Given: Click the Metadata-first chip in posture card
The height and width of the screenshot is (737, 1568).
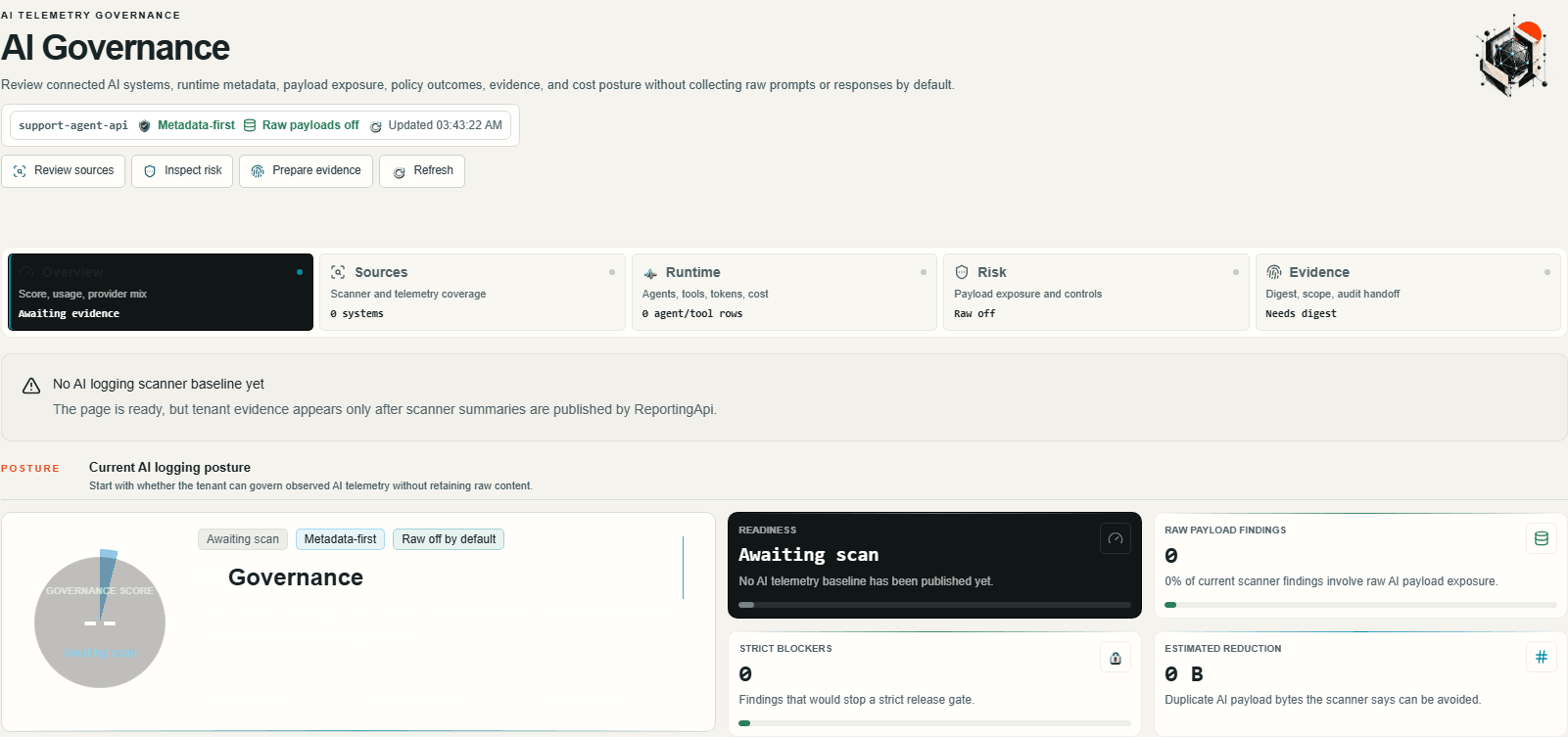Looking at the screenshot, I should [x=340, y=539].
